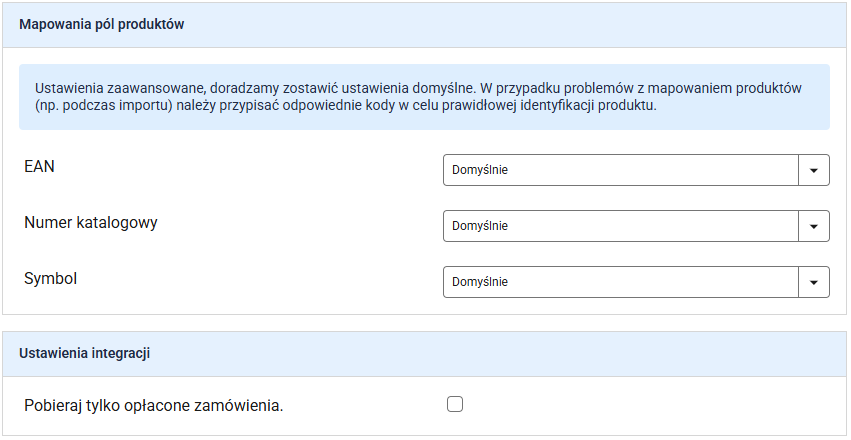Click the EAN field label
Screen dimensions: 851x440
pos(39,167)
